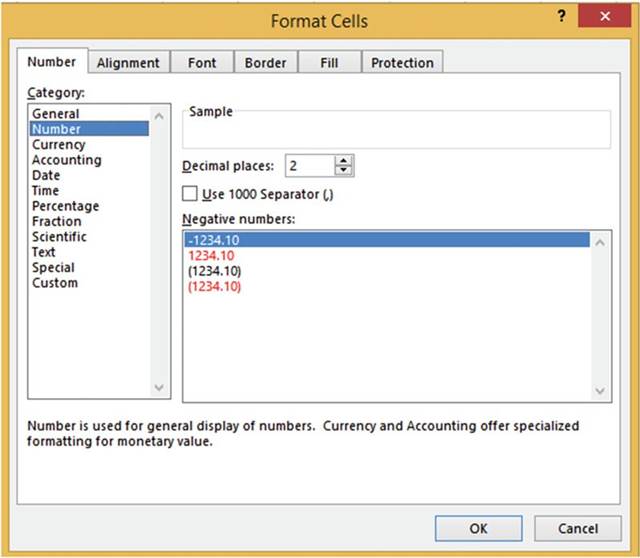
Task: Click the Decimal places input field
Action: [309, 166]
